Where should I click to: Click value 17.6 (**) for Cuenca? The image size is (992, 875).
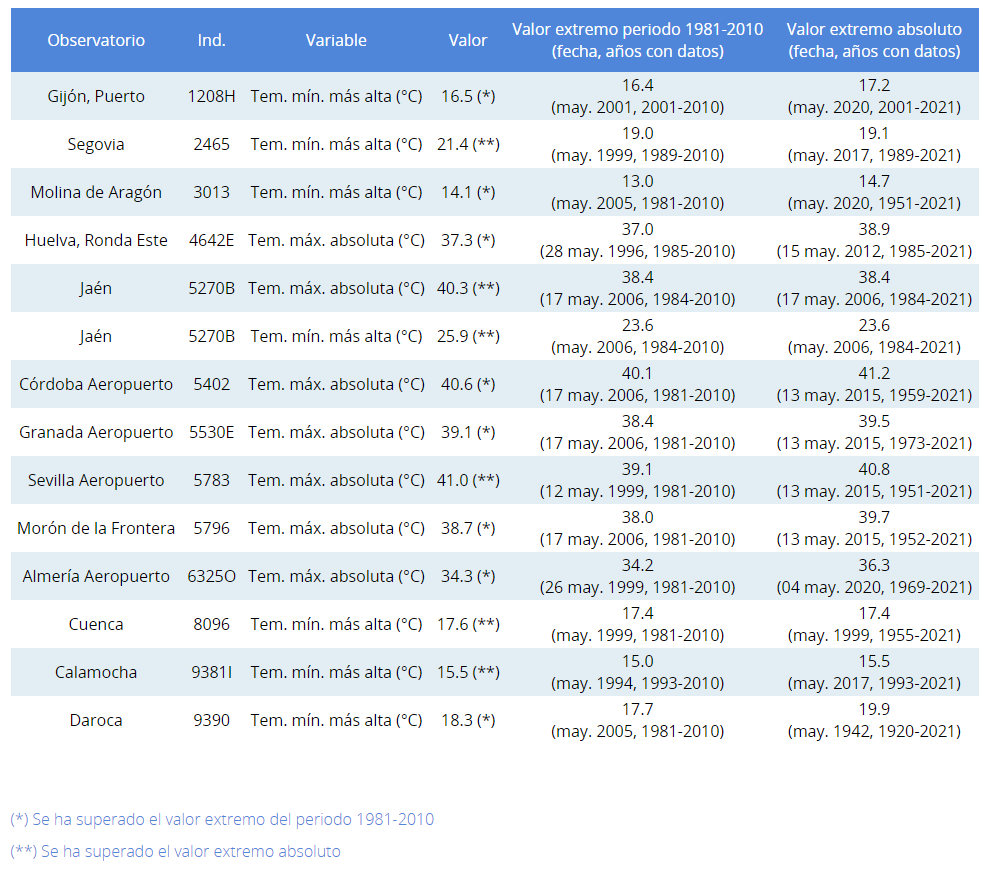point(468,625)
